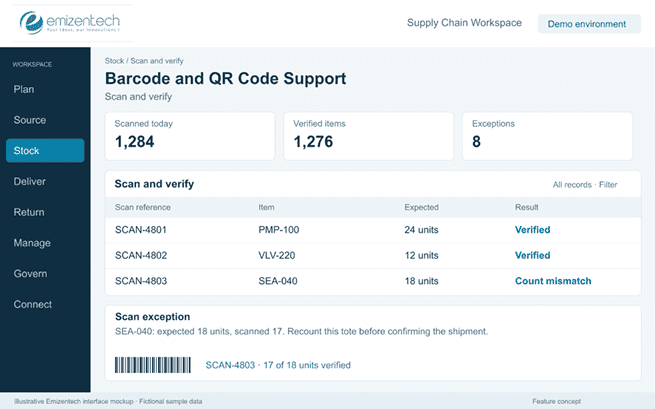Click item PMP-100
The width and height of the screenshot is (655, 409).
[279, 230]
